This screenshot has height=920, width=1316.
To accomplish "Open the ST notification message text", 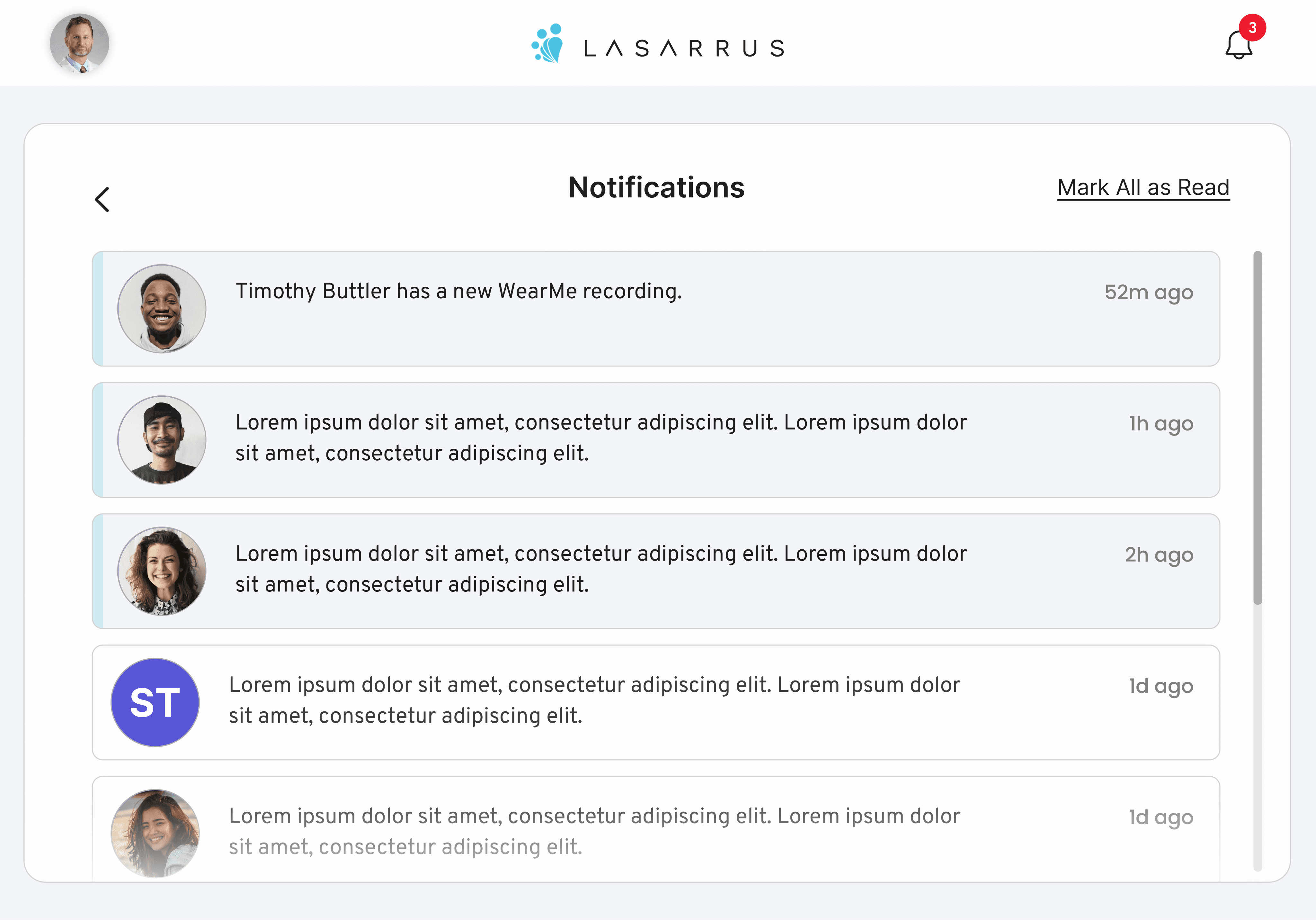I will [594, 700].
